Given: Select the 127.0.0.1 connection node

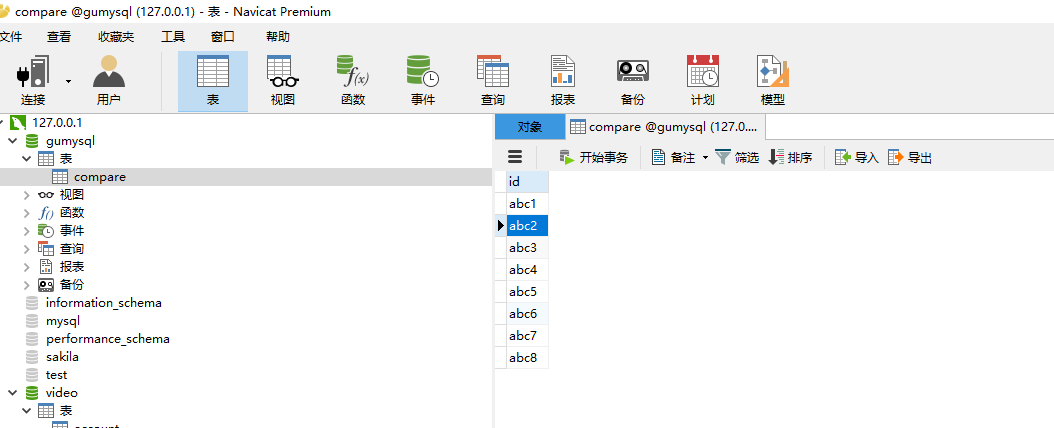Looking at the screenshot, I should click(x=56, y=123).
